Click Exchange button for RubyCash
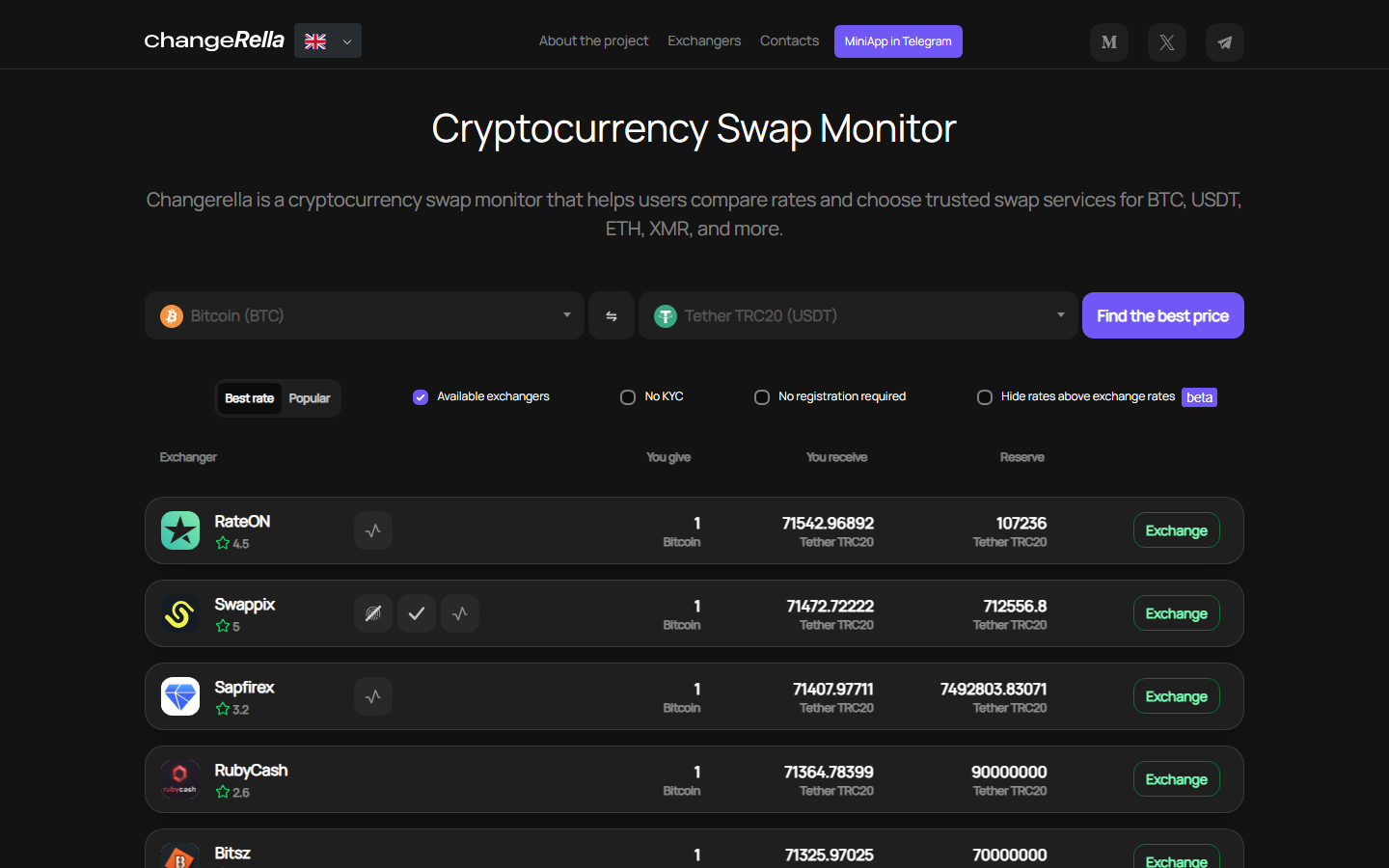The image size is (1389, 868). (x=1177, y=779)
